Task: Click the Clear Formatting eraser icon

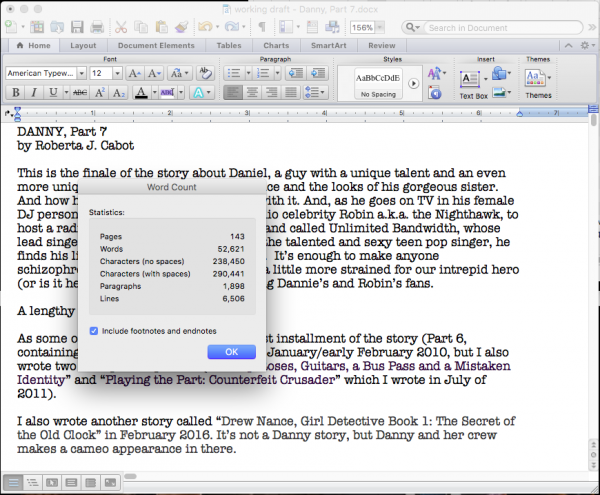Action: point(205,73)
